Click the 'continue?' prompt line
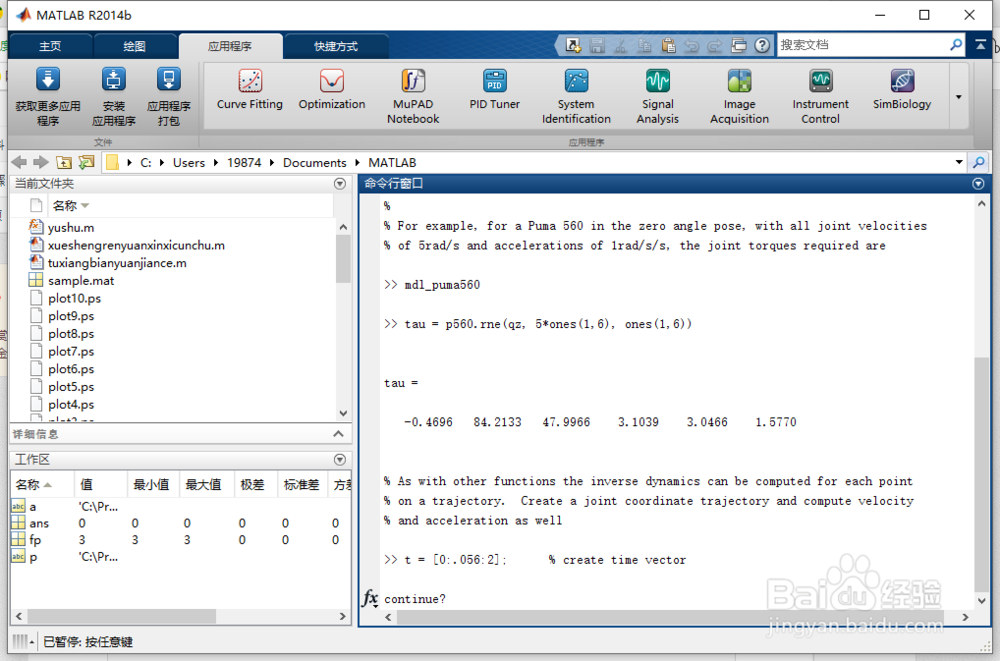Image resolution: width=1000 pixels, height=661 pixels. 415,599
